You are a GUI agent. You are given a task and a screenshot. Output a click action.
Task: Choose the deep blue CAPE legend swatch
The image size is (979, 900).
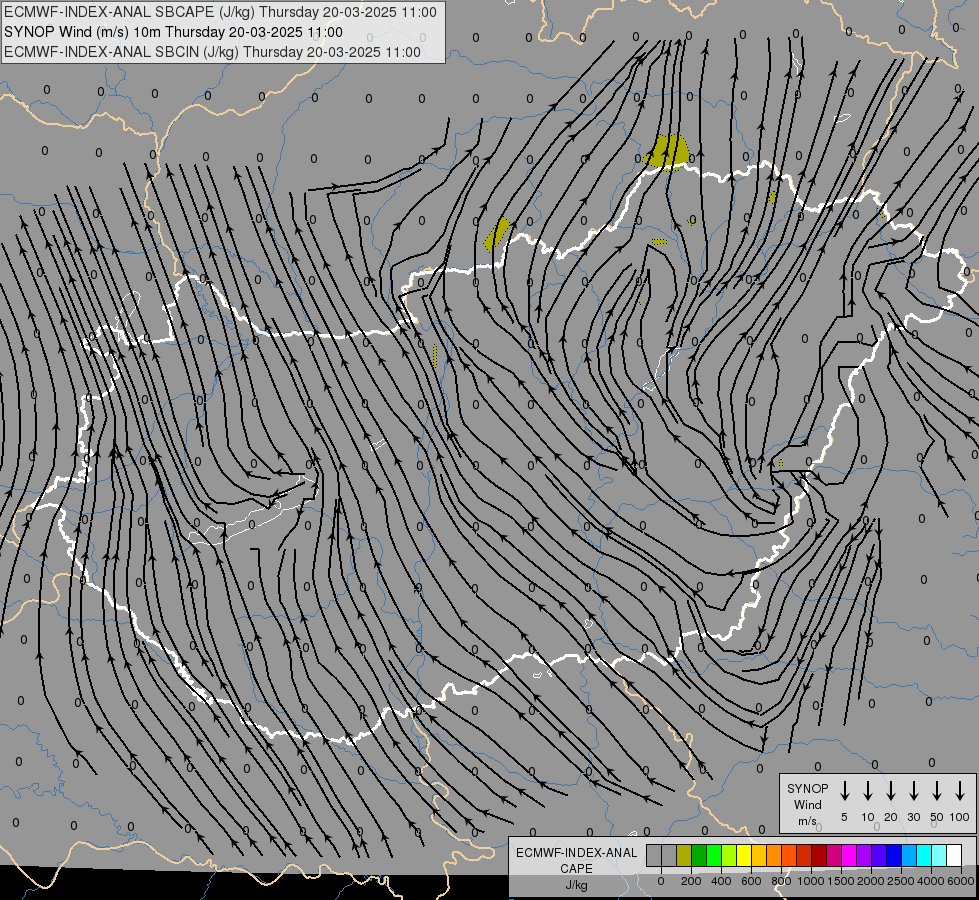click(x=894, y=856)
